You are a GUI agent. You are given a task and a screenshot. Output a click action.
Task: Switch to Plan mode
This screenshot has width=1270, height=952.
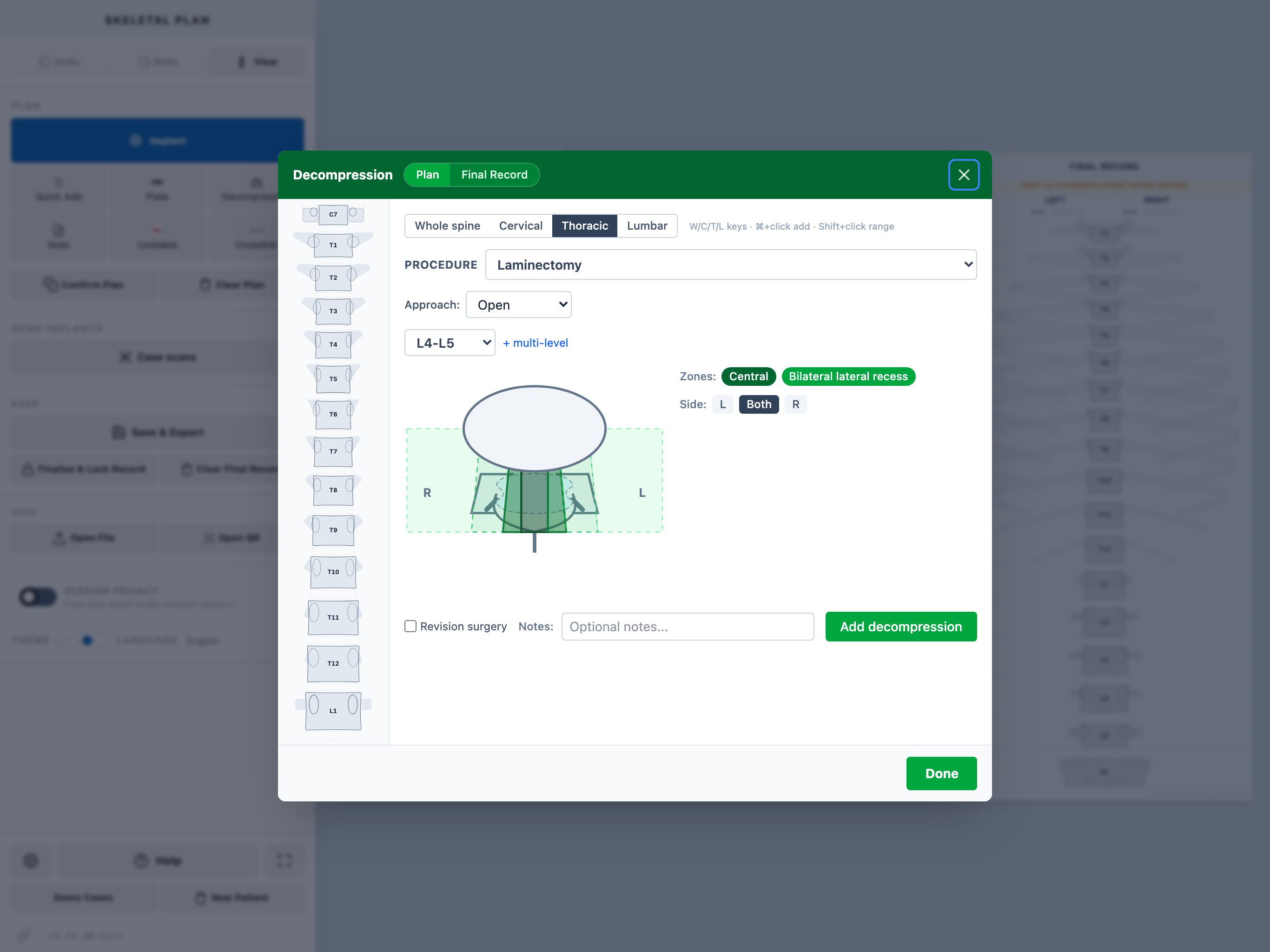(427, 175)
